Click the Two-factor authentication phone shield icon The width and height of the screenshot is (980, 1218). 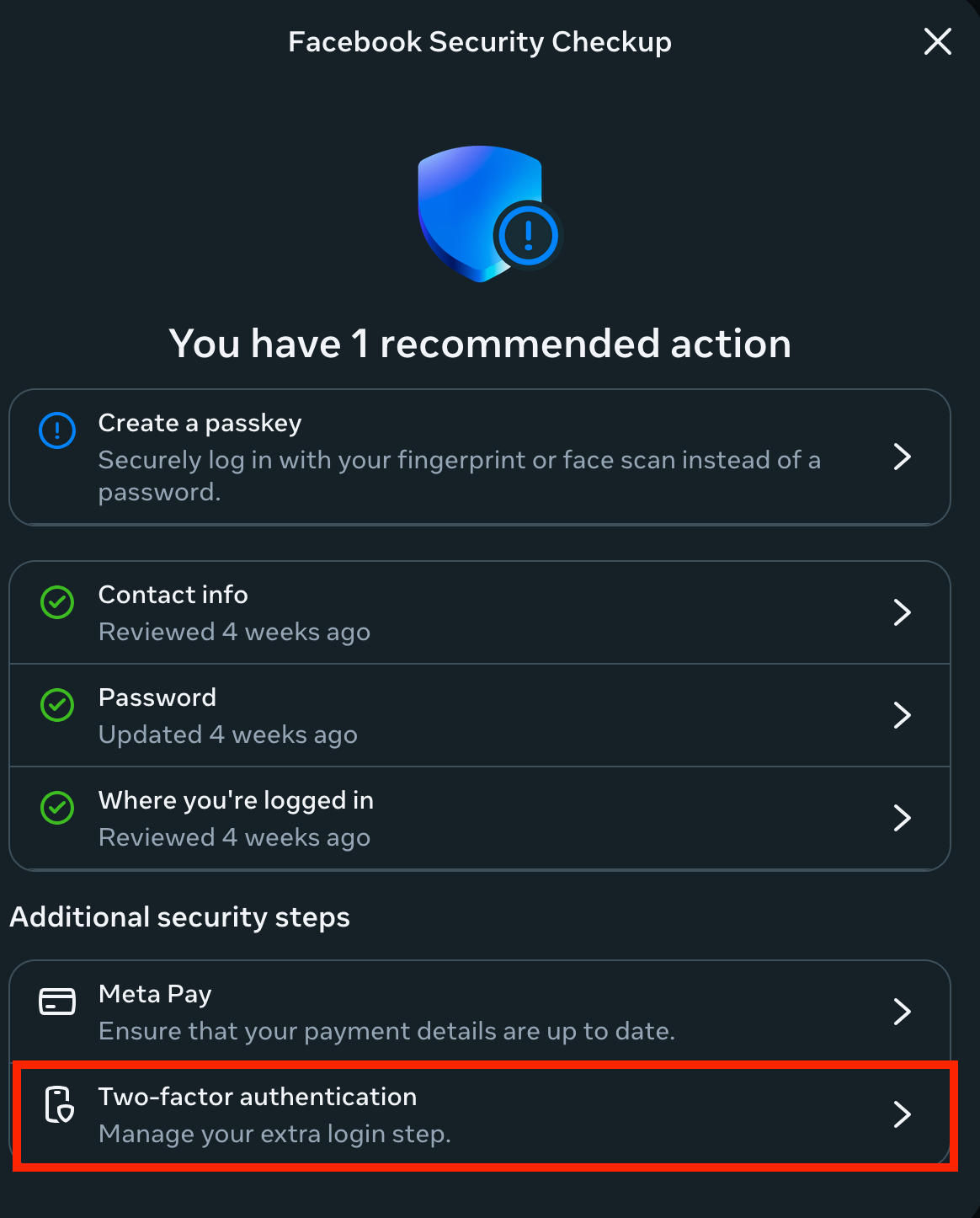59,1104
